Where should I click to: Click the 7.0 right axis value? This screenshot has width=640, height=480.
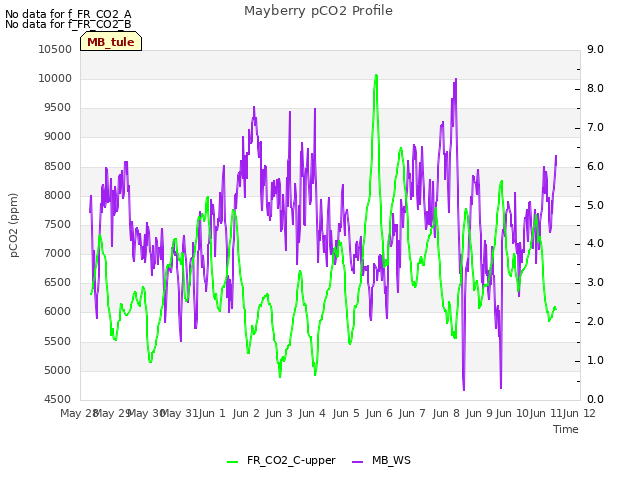(x=596, y=127)
